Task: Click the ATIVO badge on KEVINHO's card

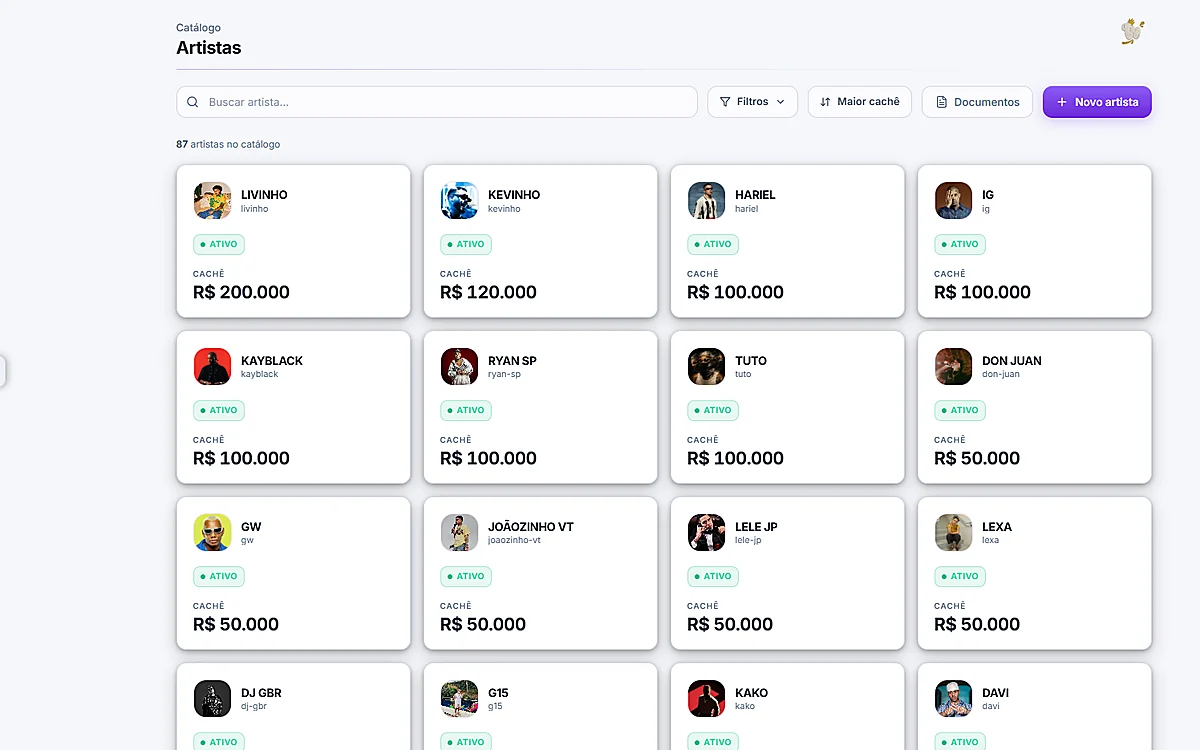Action: point(466,244)
